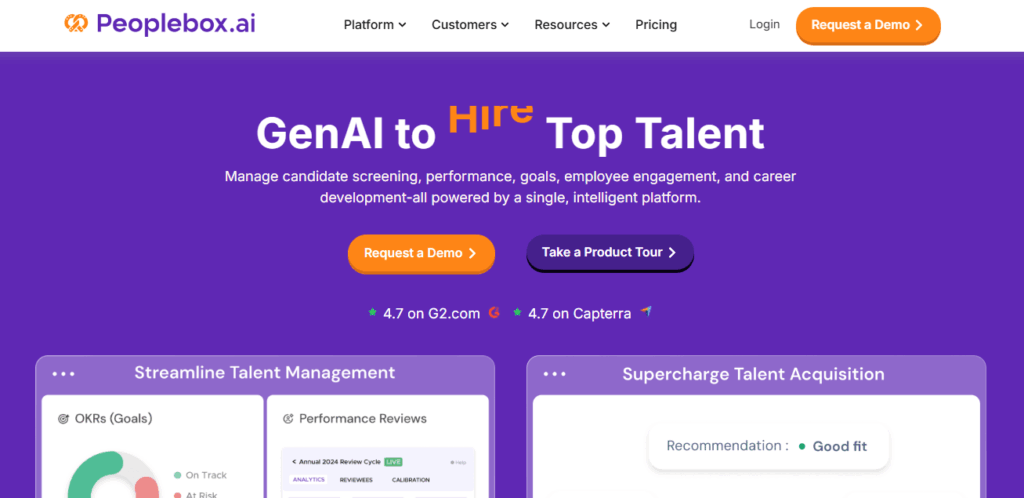Click the Performance Reviews card icon
Viewport: 1024px width, 498px height.
click(289, 419)
